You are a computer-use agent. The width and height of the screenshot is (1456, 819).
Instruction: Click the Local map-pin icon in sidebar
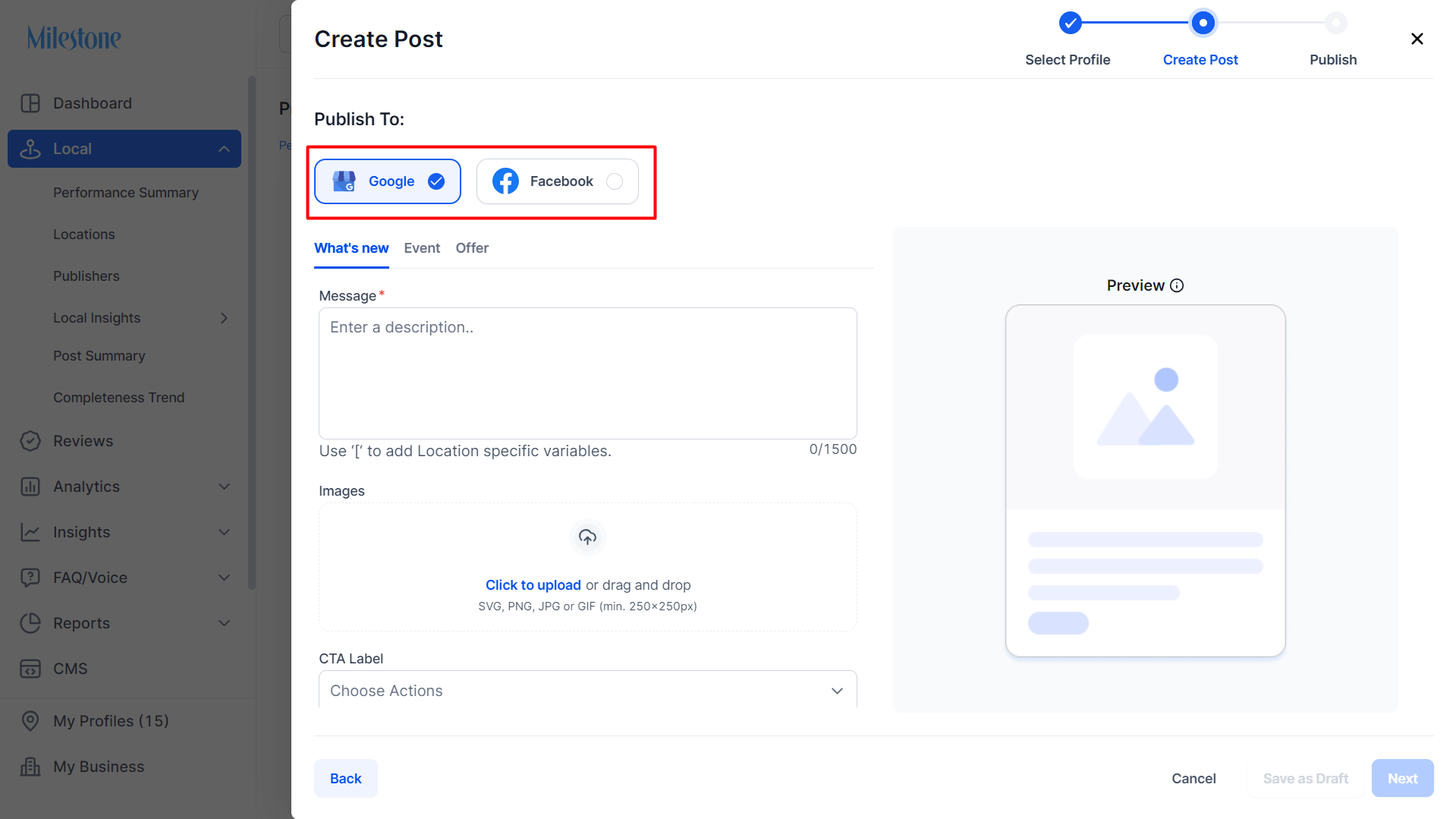[x=30, y=149]
